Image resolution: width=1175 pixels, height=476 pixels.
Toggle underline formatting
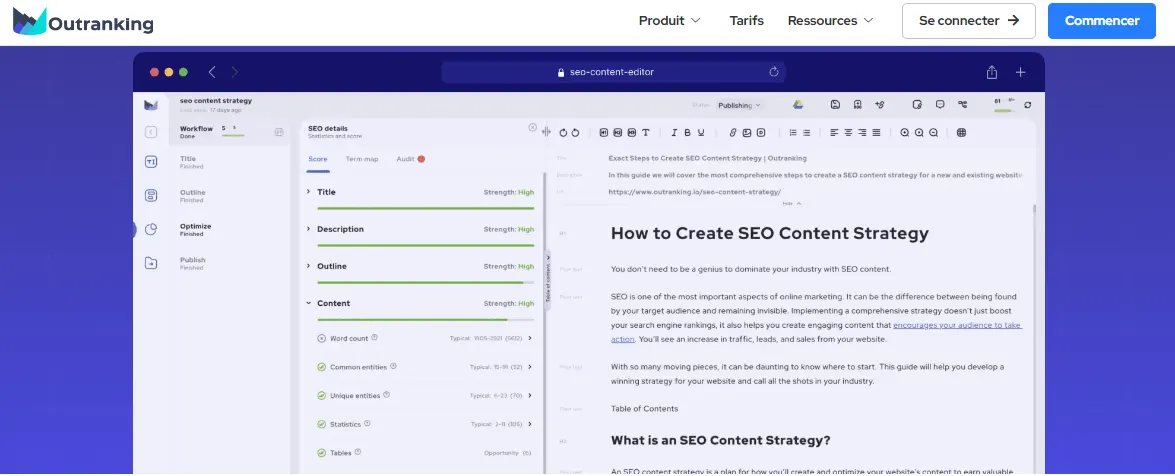701,133
